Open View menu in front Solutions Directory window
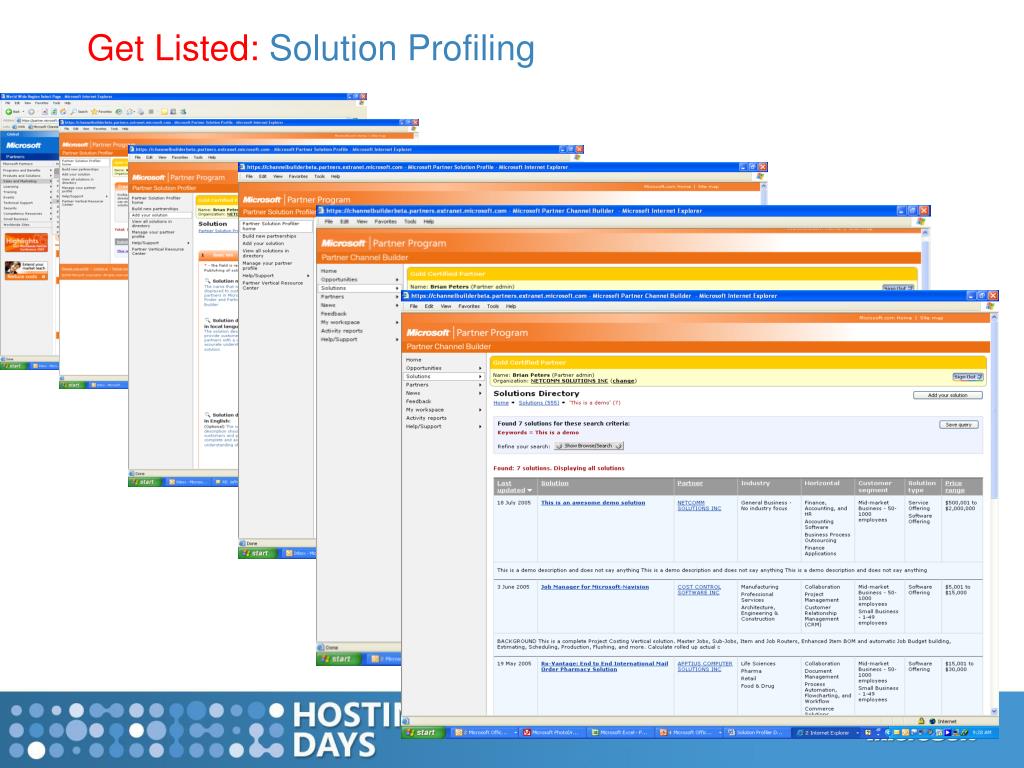1024x768 pixels. [446, 306]
